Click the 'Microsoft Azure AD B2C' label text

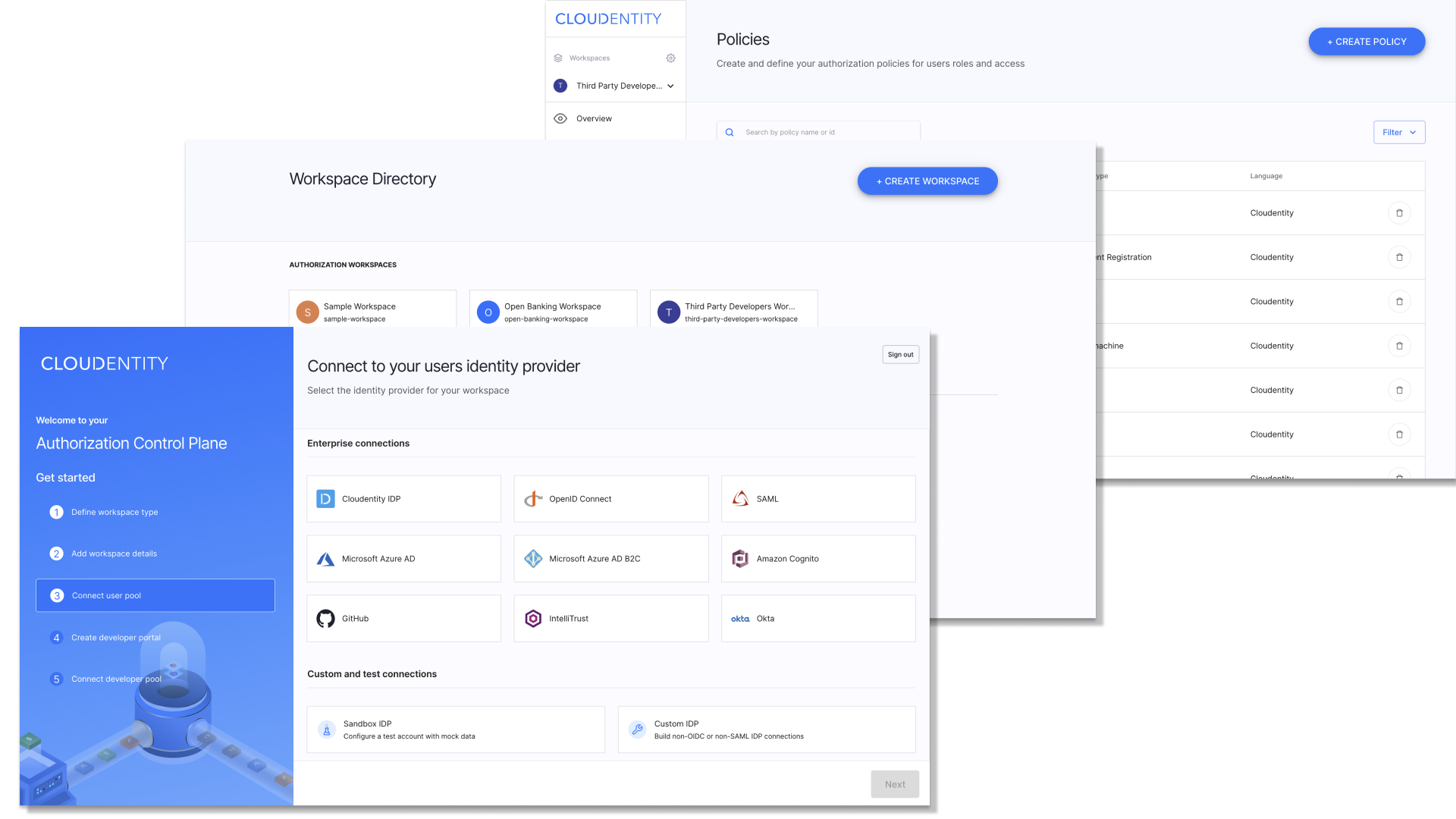pyautogui.click(x=595, y=559)
